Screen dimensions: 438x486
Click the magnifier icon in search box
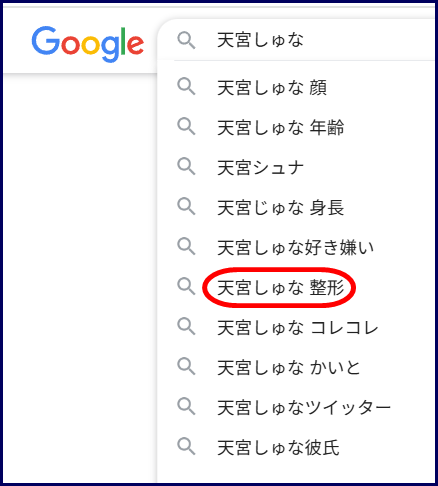point(186,41)
